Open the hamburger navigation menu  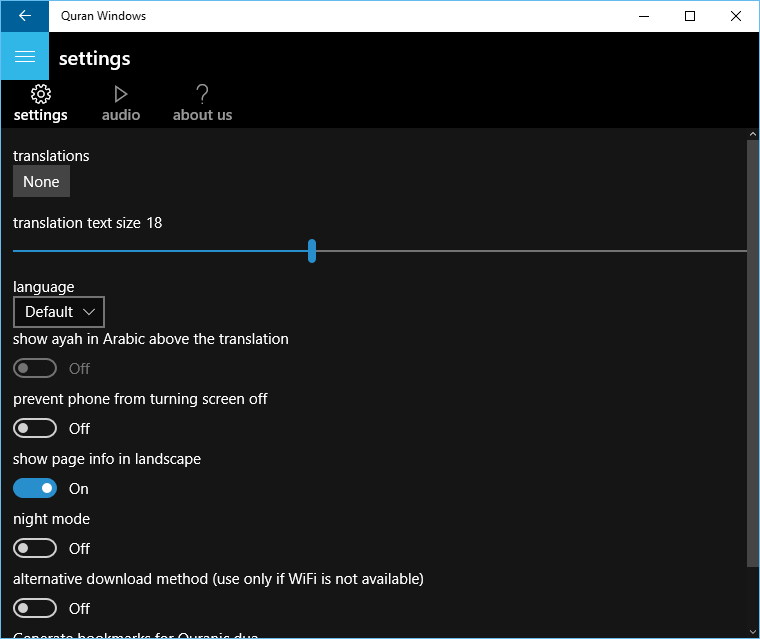[24, 57]
